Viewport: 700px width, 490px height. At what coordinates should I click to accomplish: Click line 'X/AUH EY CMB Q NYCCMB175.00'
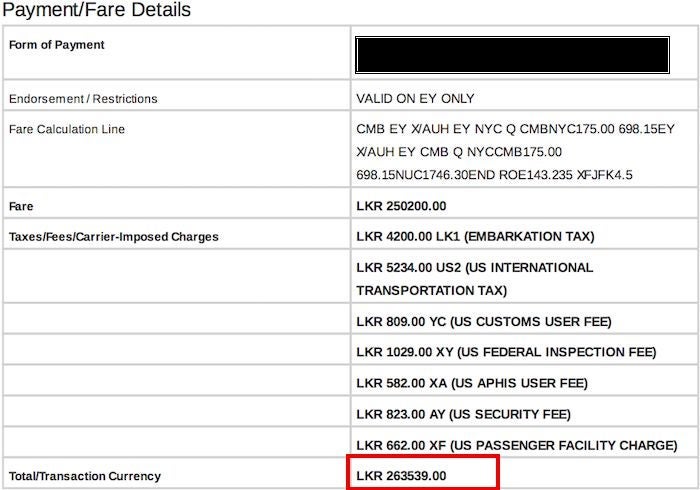[x=459, y=152]
